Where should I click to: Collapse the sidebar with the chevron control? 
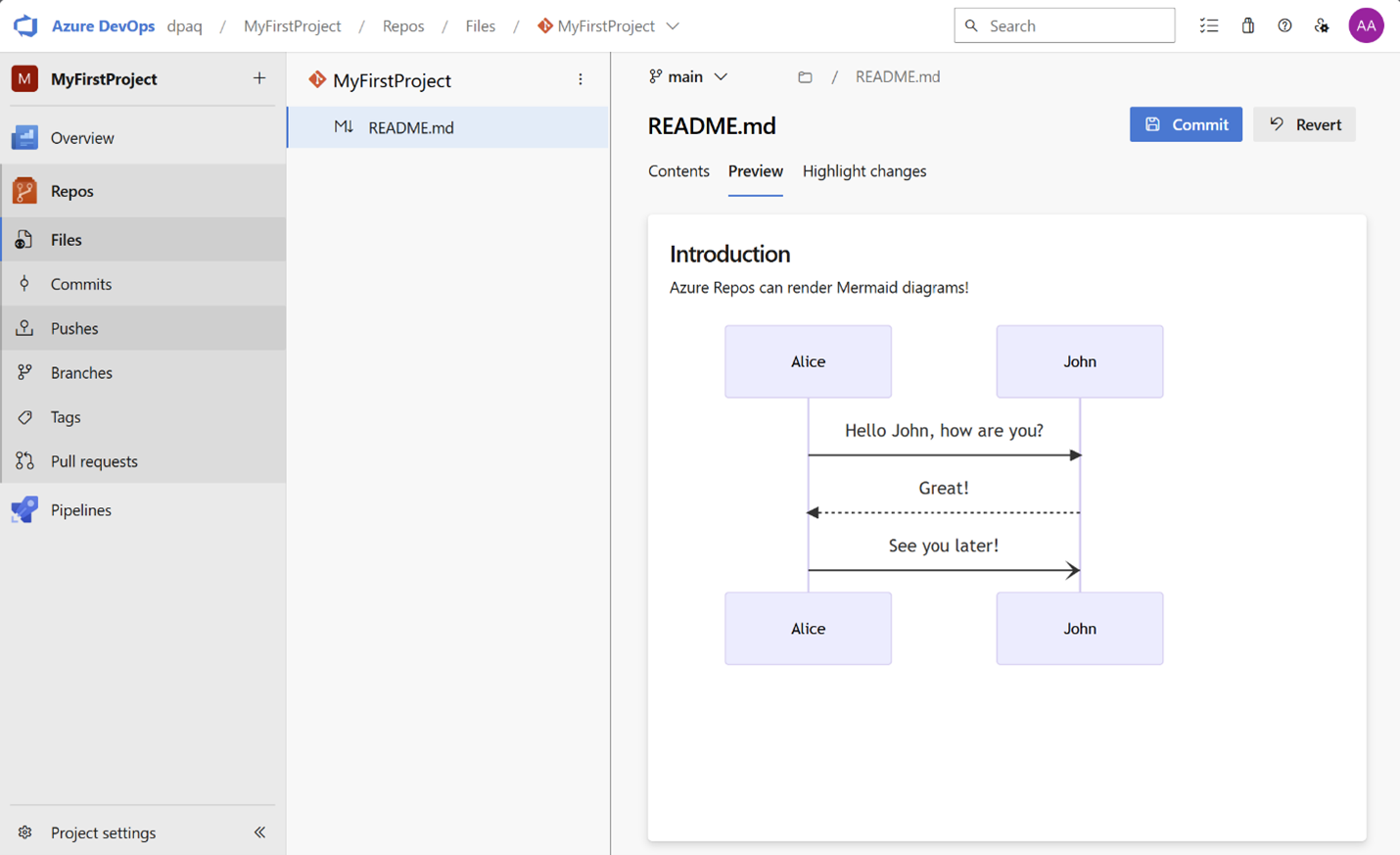tap(259, 831)
